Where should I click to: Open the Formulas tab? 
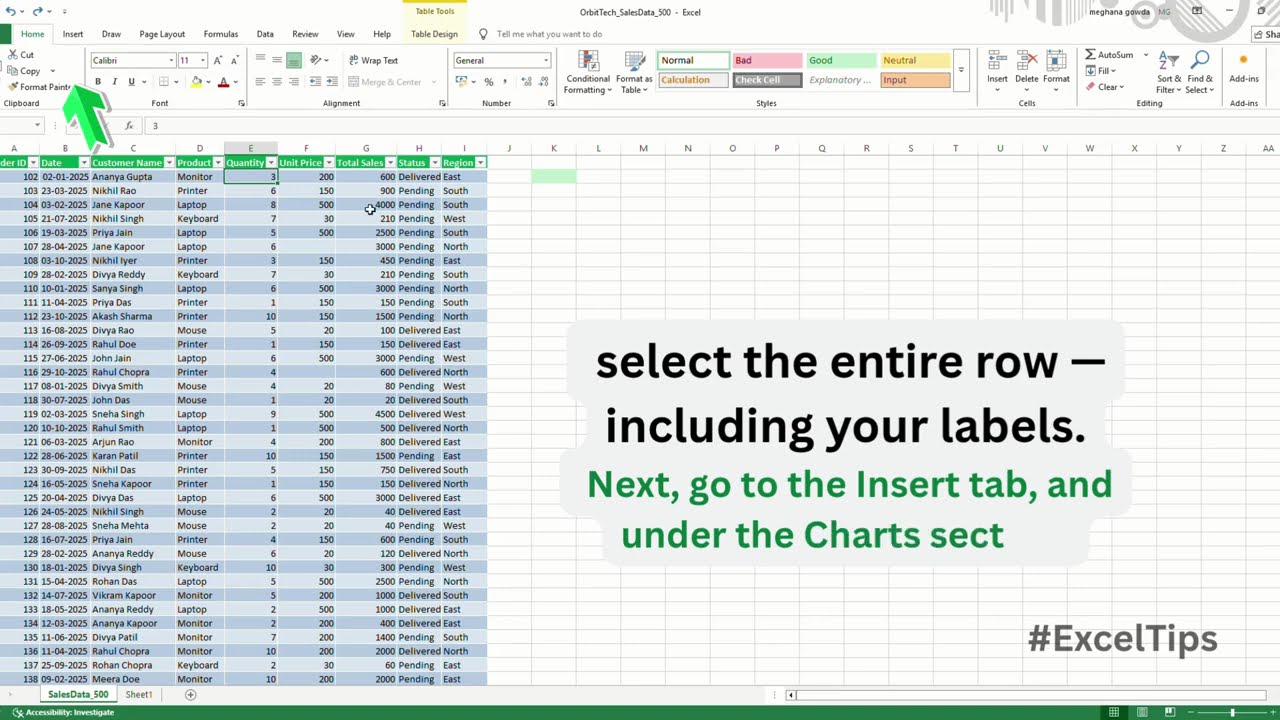[x=221, y=34]
